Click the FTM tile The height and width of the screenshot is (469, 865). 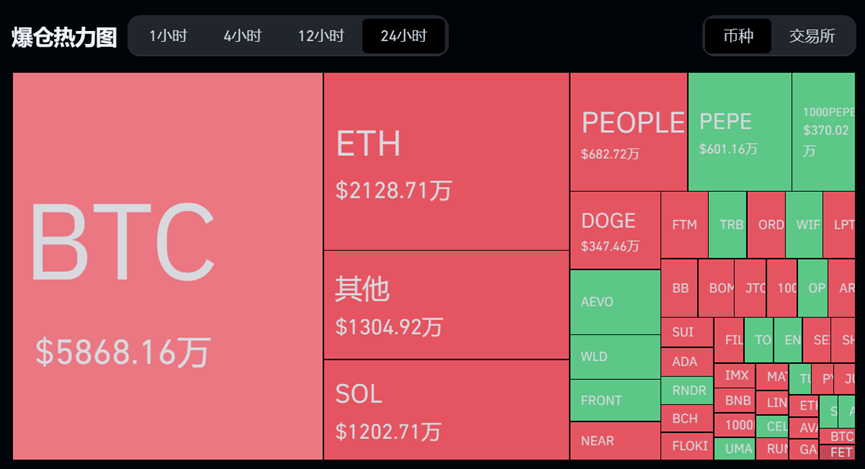click(685, 225)
